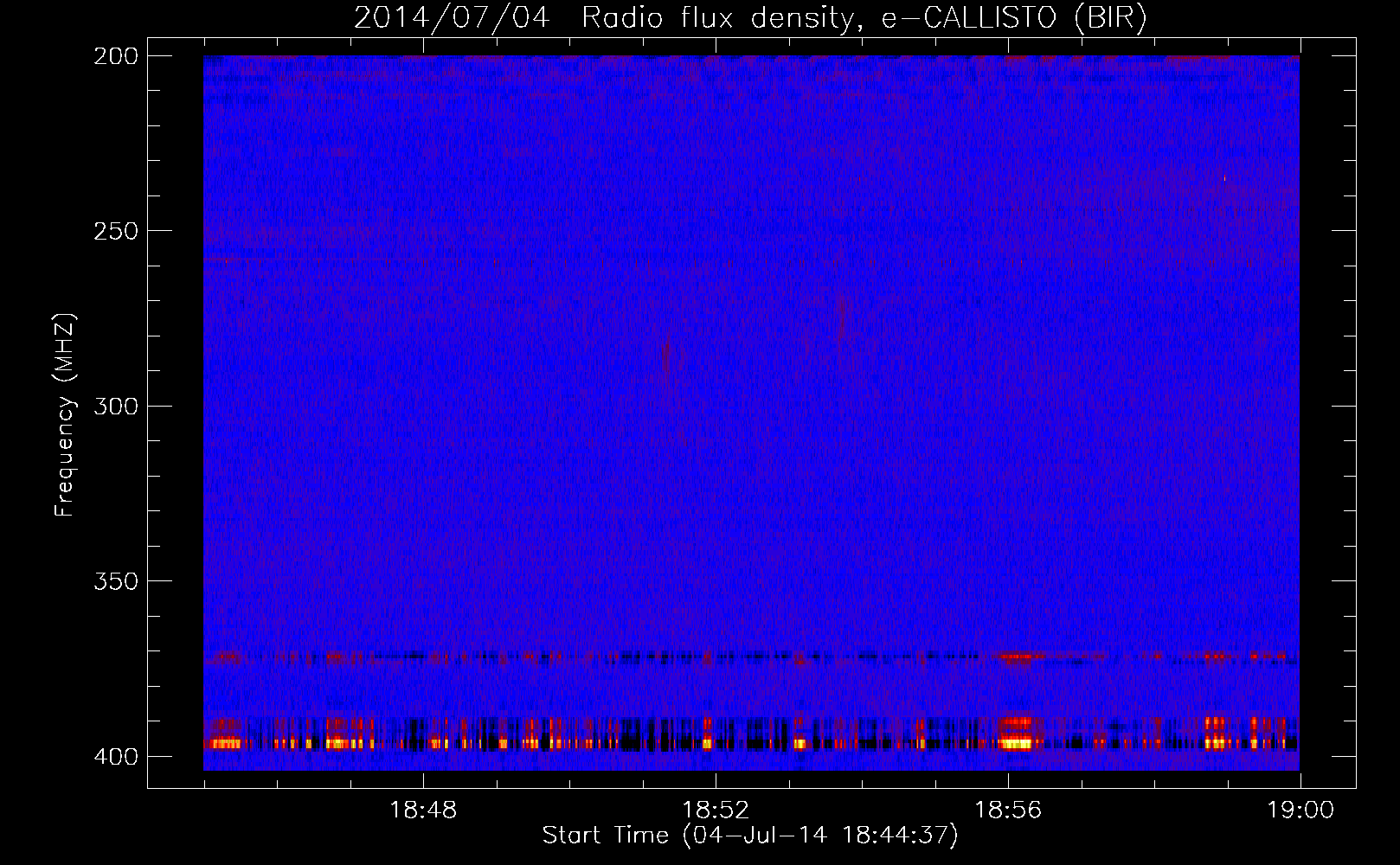
Task: Click the 18:48 time tick label
Action: 423,811
